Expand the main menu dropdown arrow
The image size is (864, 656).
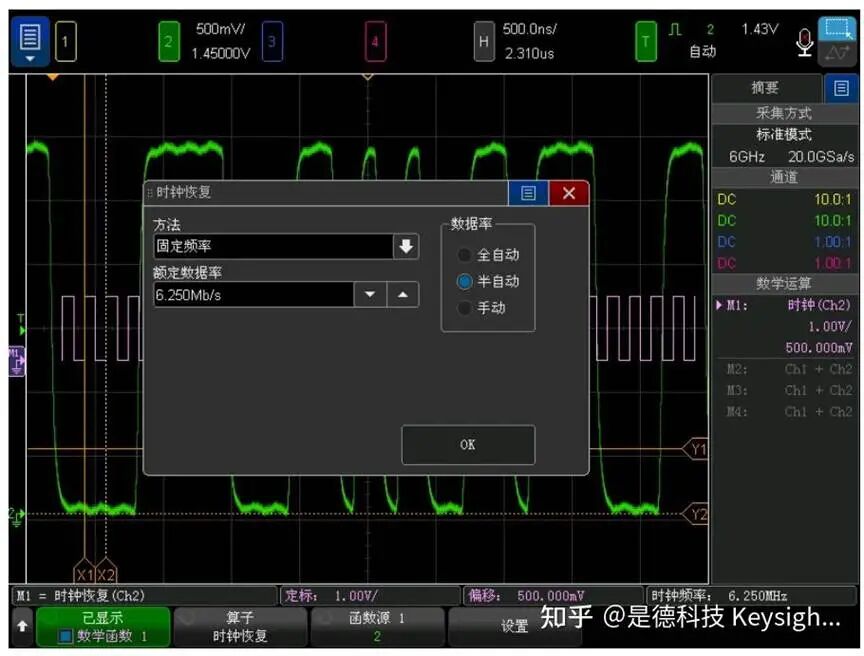pos(30,59)
